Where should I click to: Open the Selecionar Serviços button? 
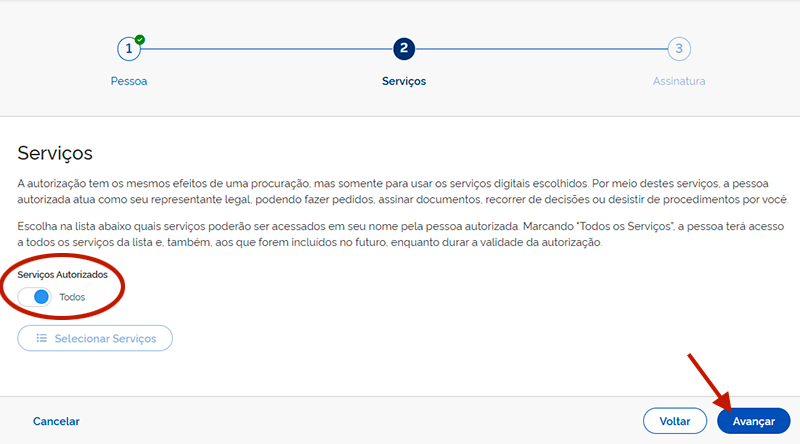[x=95, y=339]
